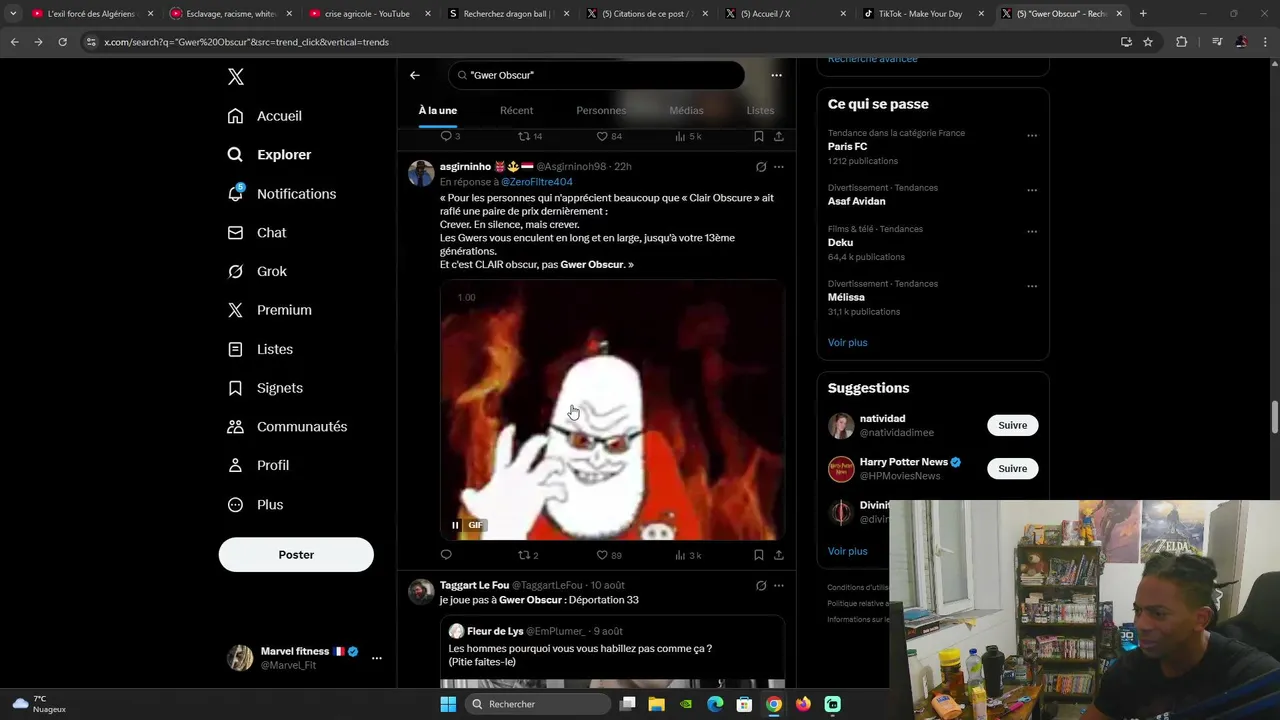Open more options for Mélissa trend
This screenshot has width=1280, height=720.
[1032, 286]
